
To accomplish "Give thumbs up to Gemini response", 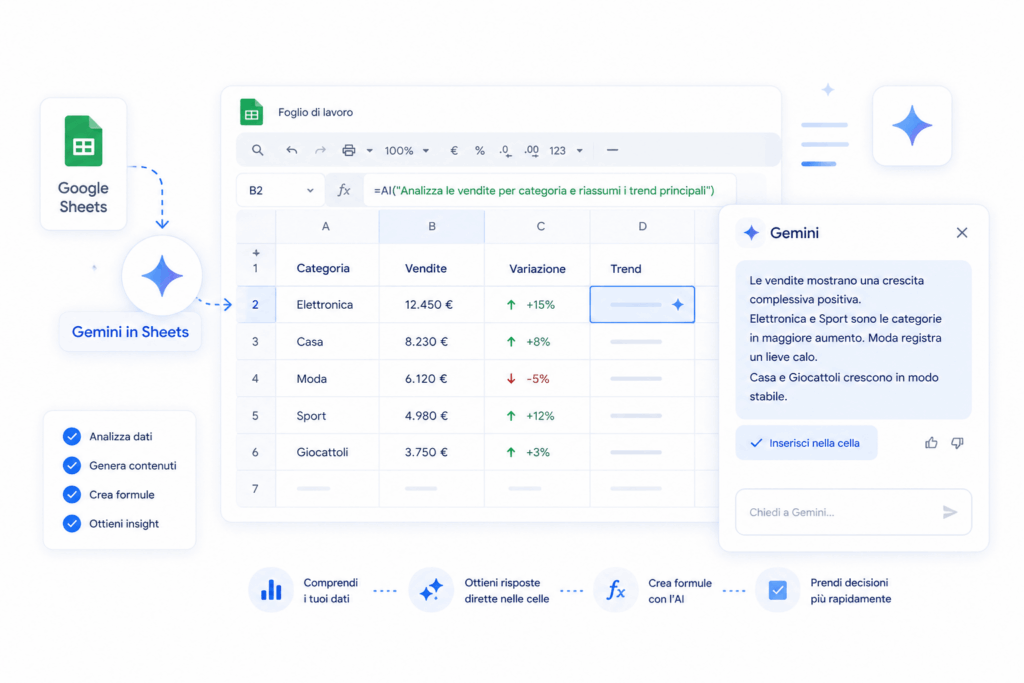I will [x=931, y=443].
